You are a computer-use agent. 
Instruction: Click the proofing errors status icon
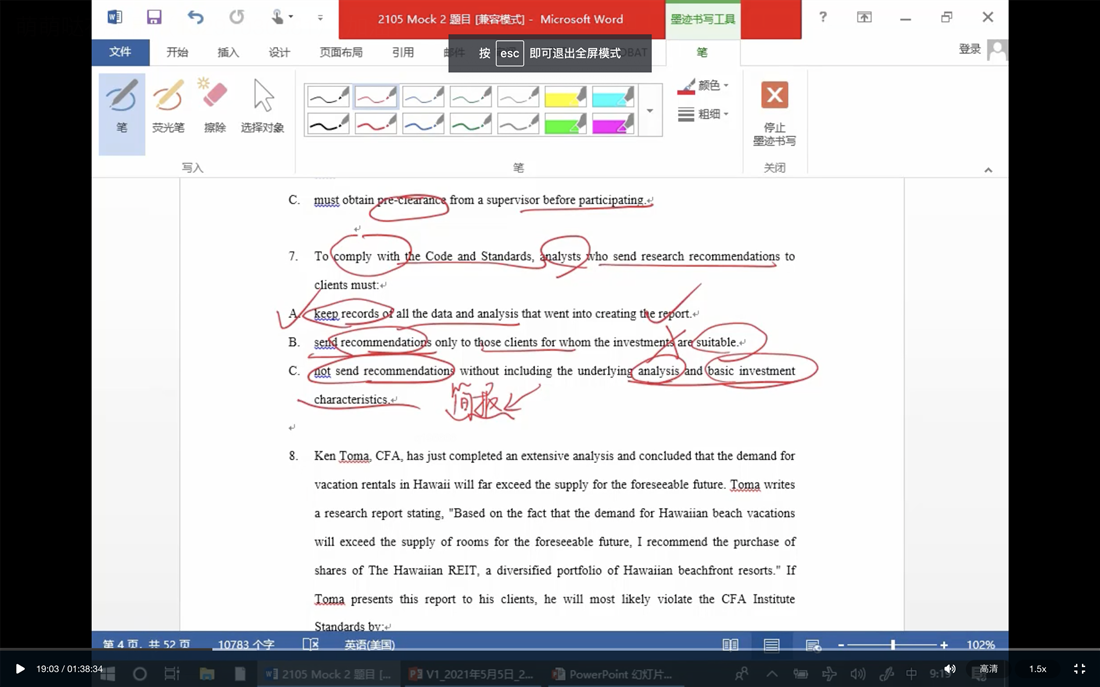pos(310,644)
